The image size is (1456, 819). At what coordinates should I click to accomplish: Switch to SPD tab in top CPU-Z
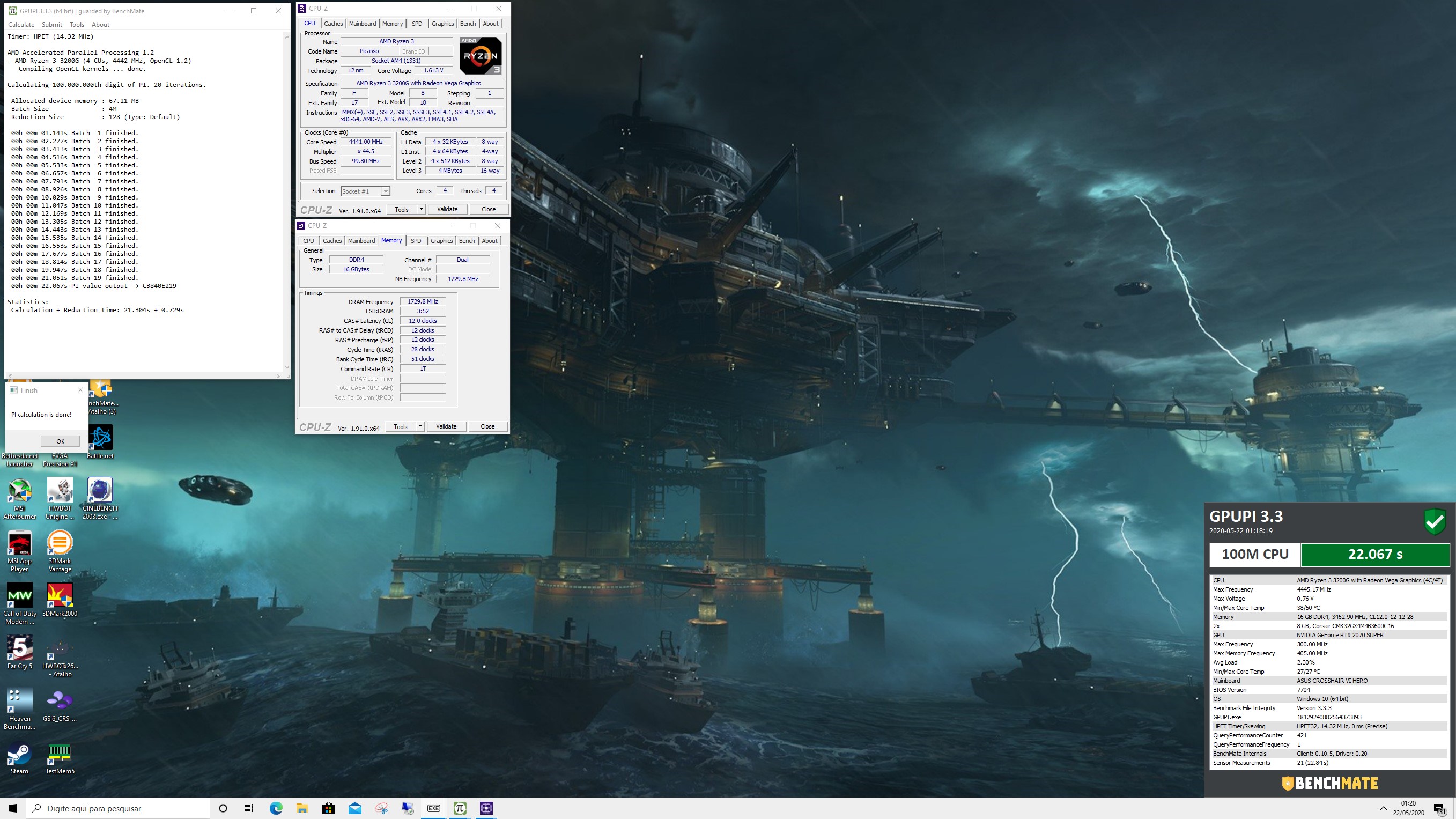pos(417,24)
